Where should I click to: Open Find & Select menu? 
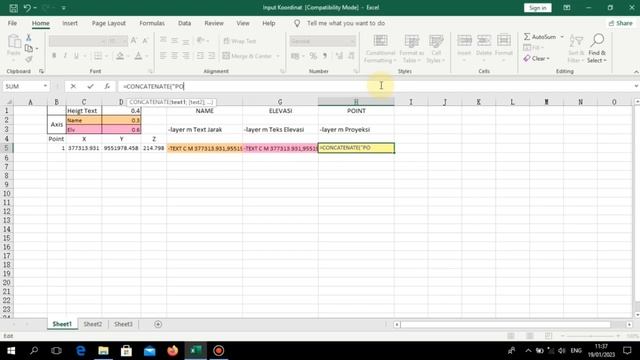pyautogui.click(x=597, y=49)
